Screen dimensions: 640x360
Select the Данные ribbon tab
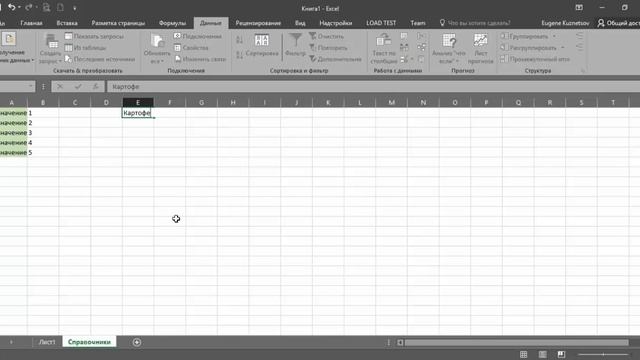point(211,23)
